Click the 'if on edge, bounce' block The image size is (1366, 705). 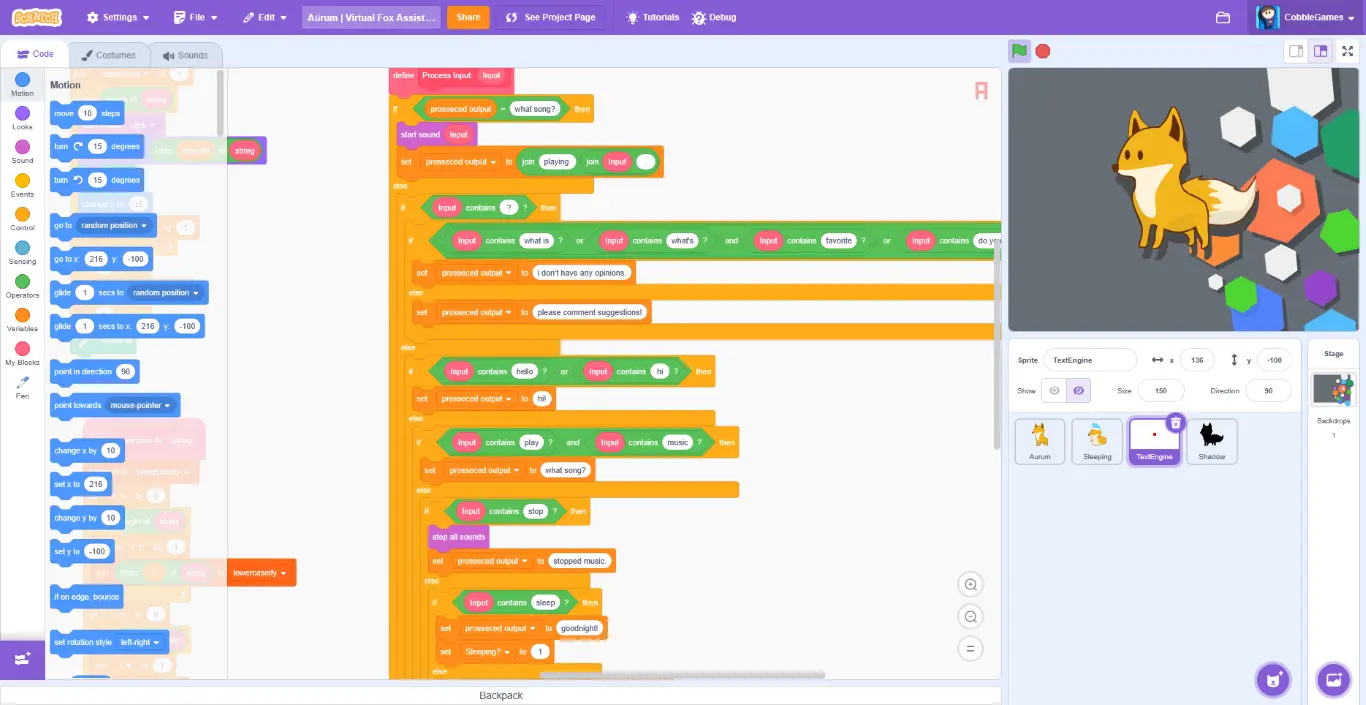[87, 597]
